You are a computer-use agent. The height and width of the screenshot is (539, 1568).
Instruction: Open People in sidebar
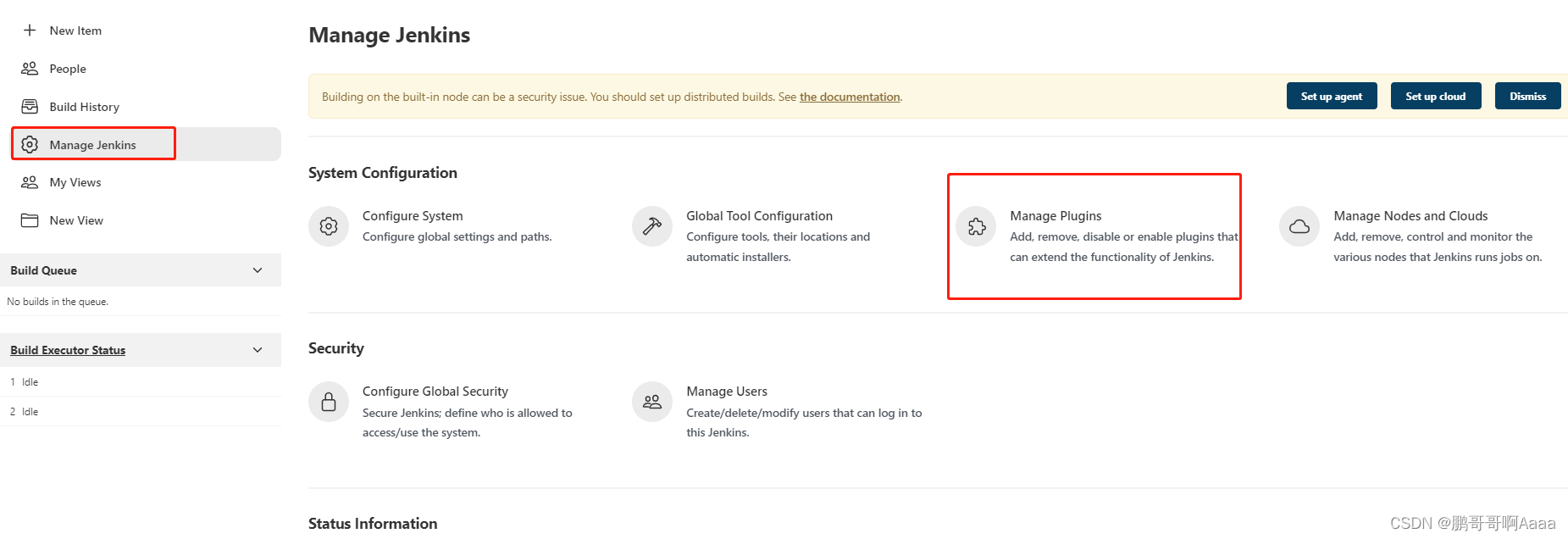click(x=68, y=69)
